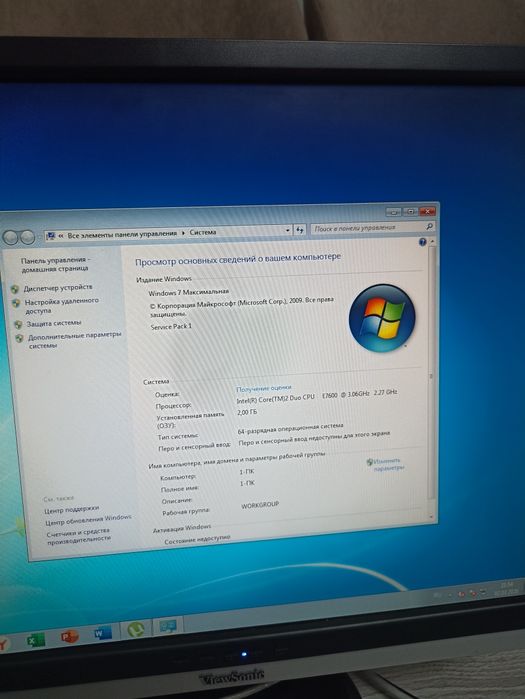The image size is (525, 699).
Task: Open 'Счетчики и средства производительности'
Action: tap(78, 535)
